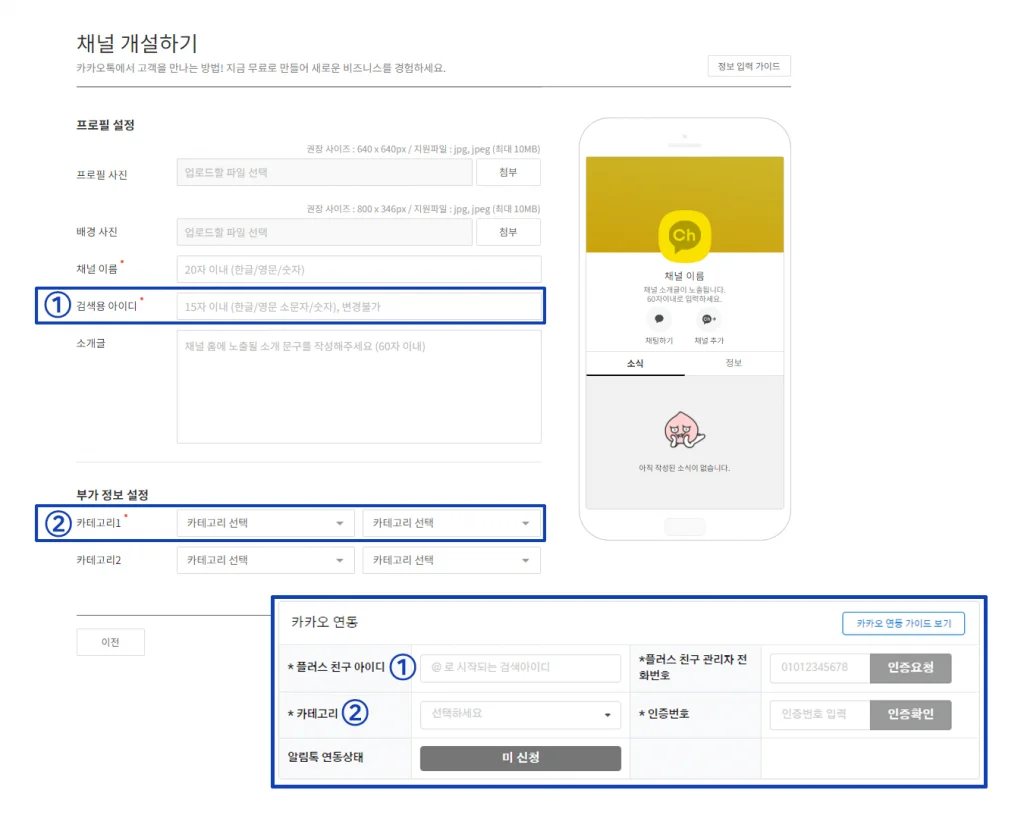Image resolution: width=1024 pixels, height=834 pixels.
Task: Tap the 채팅하기 chat bubble icon
Action: [x=658, y=320]
